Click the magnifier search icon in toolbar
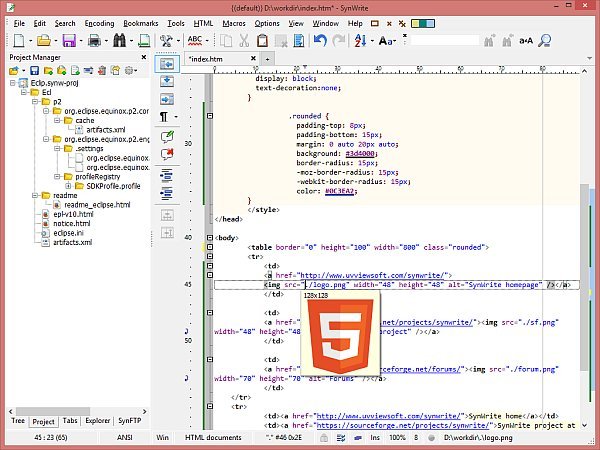 click(545, 40)
